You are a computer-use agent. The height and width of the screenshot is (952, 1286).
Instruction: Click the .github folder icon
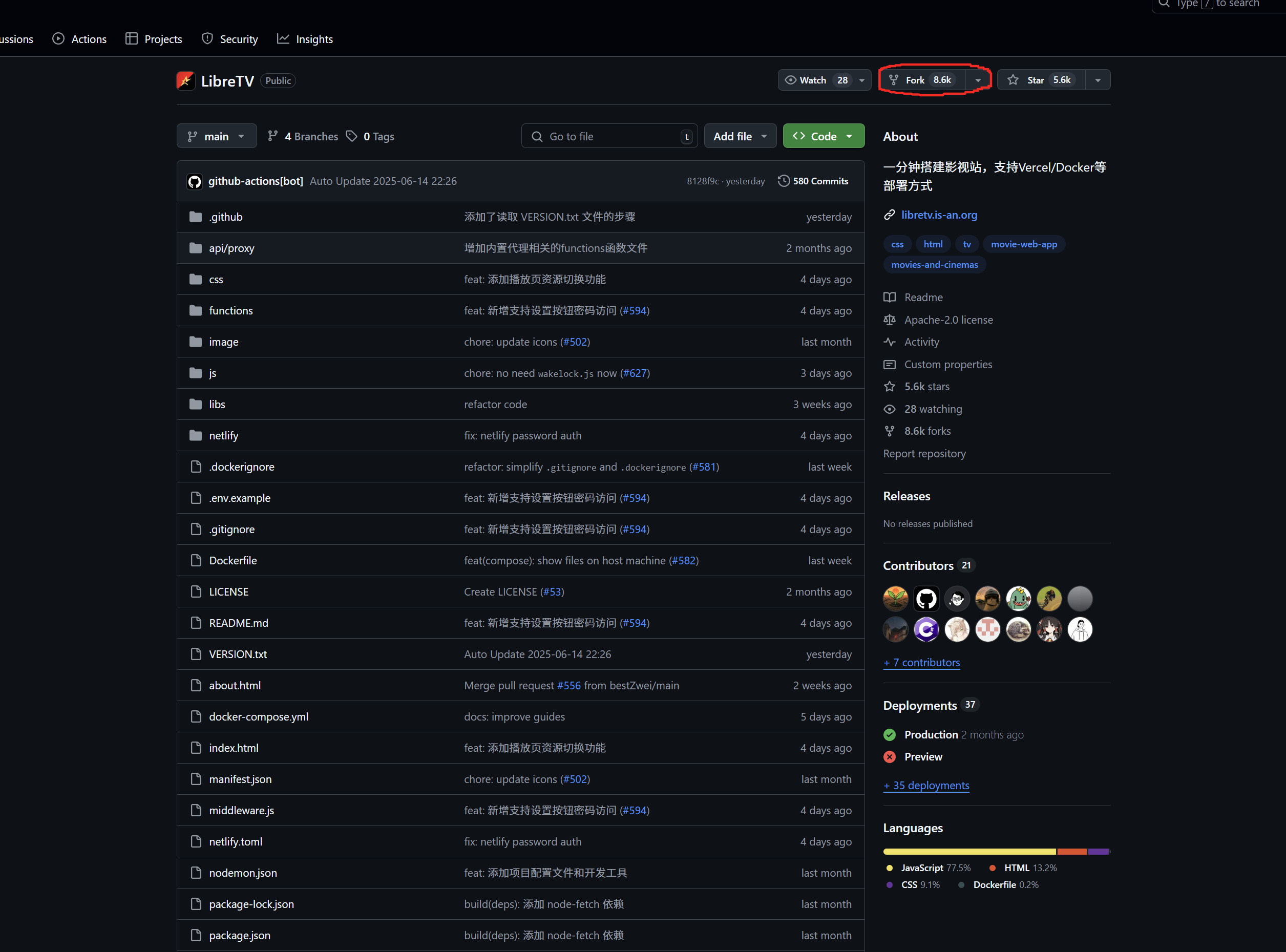click(x=196, y=217)
